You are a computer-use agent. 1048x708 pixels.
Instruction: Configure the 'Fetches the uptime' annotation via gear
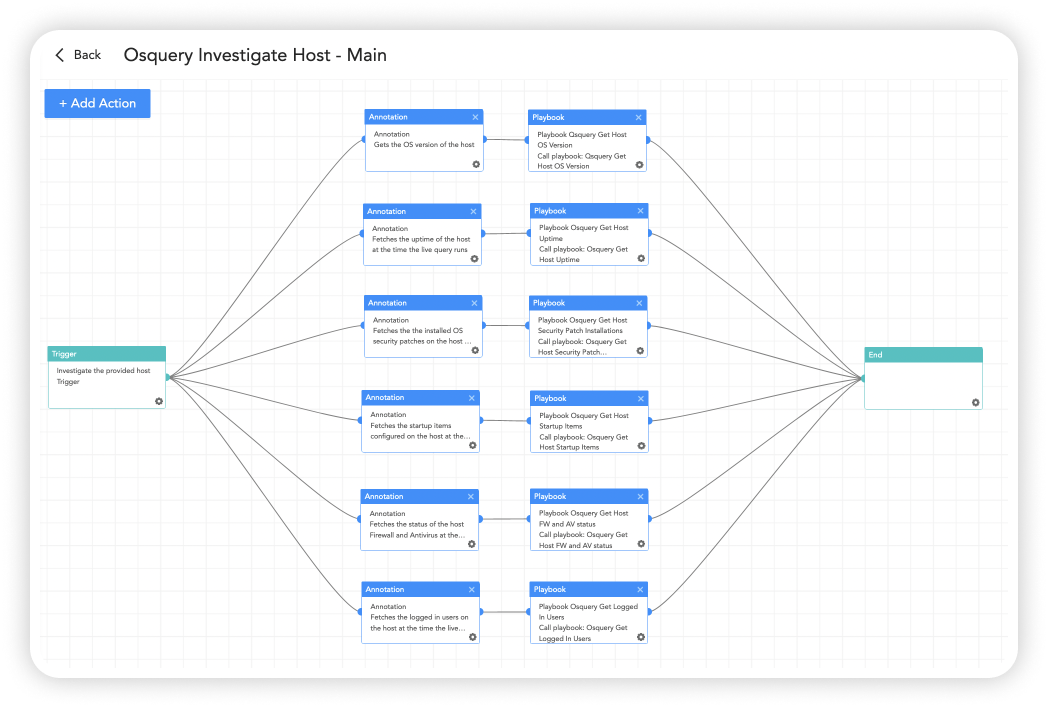[475, 259]
